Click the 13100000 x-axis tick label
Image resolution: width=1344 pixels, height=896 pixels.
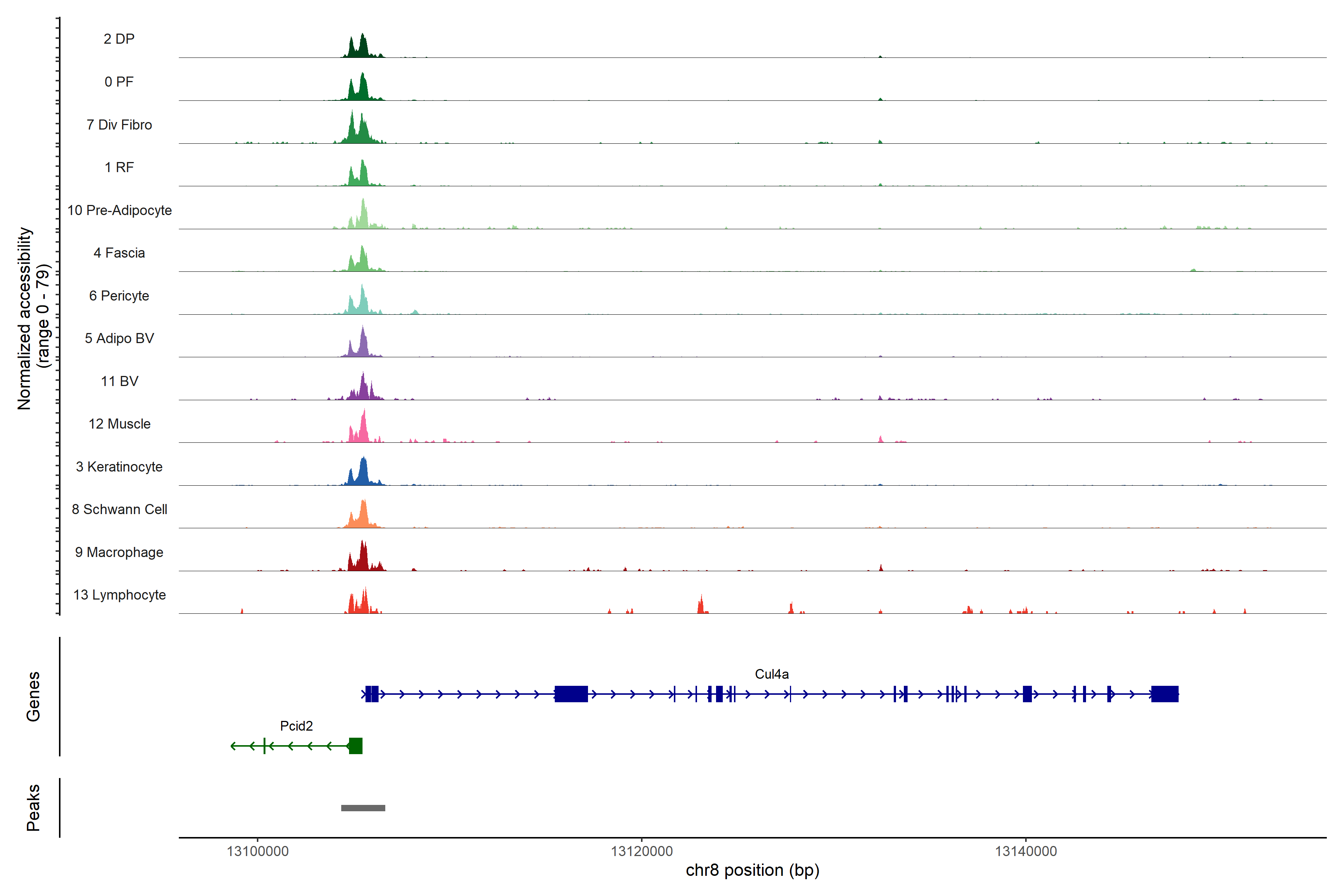[257, 851]
